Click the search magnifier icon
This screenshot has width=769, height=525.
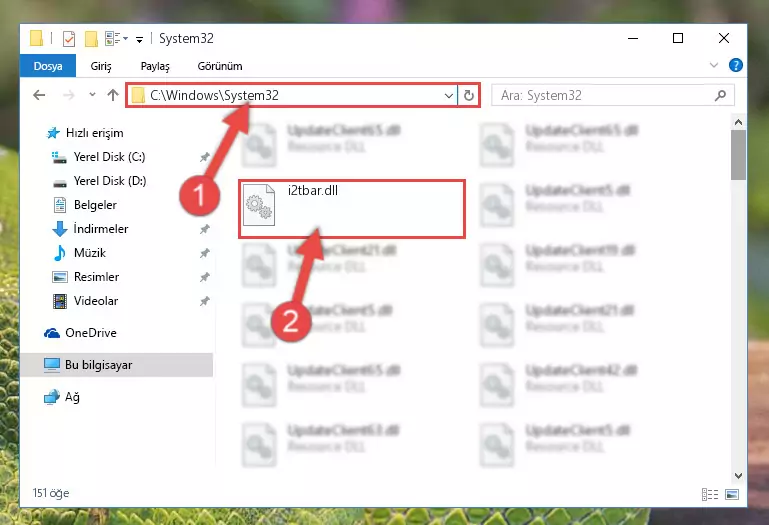[720, 95]
